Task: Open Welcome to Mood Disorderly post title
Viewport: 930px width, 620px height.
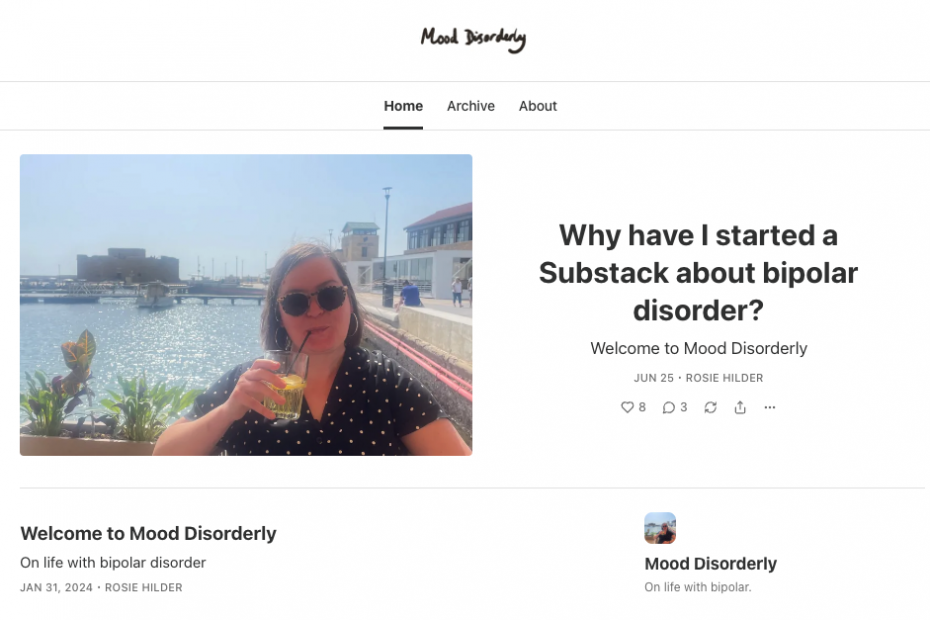Action: click(148, 533)
